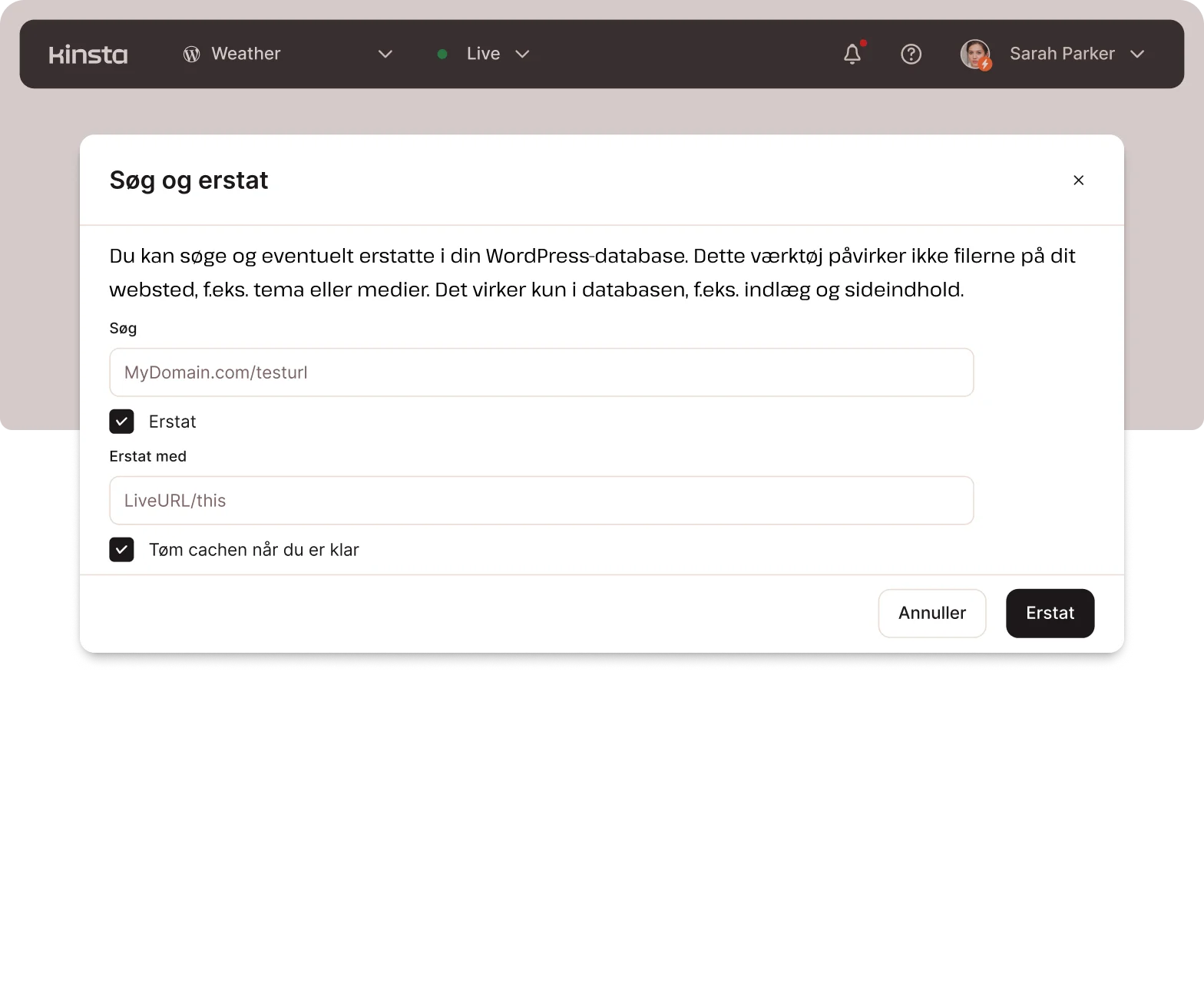Uncheck the Erstat checkbox
This screenshot has width=1204, height=983.
coord(121,422)
